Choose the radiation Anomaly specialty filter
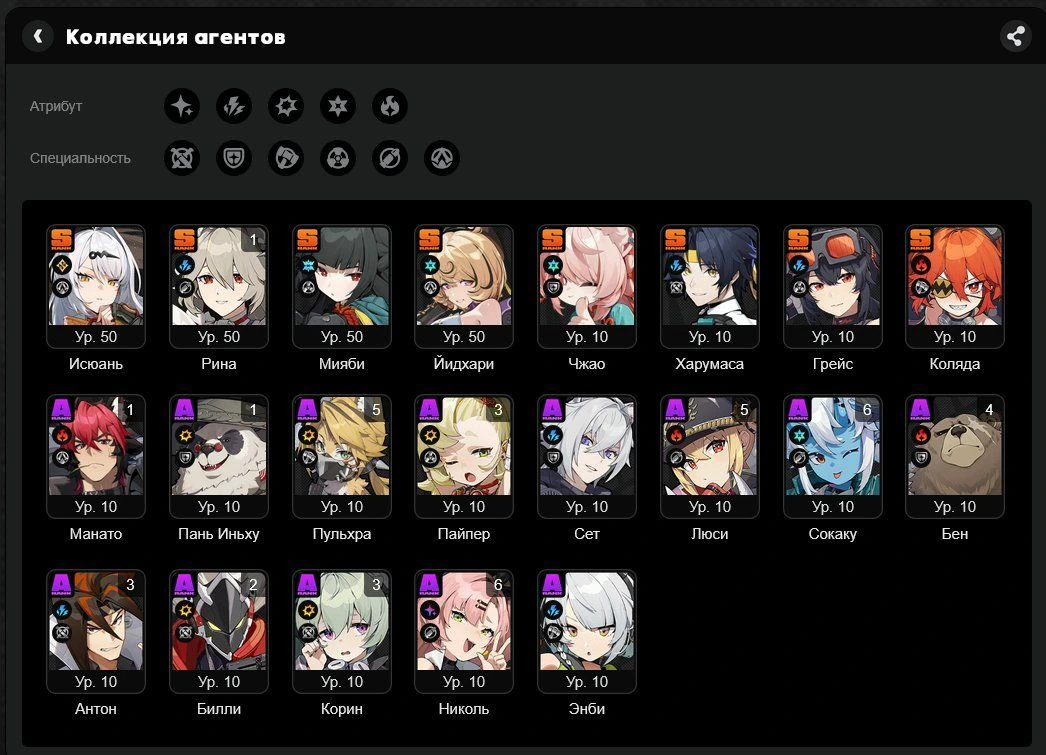The height and width of the screenshot is (755, 1046). (338, 158)
